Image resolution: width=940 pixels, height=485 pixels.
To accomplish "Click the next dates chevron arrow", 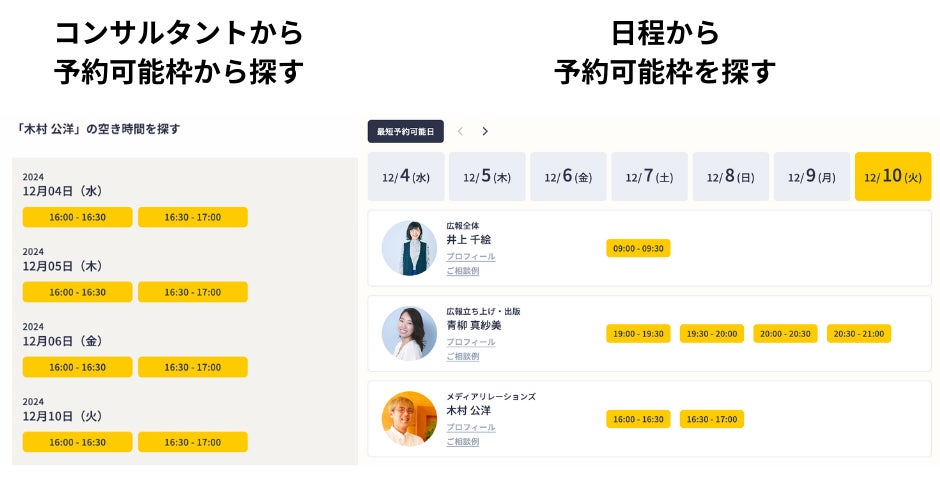I will point(485,131).
